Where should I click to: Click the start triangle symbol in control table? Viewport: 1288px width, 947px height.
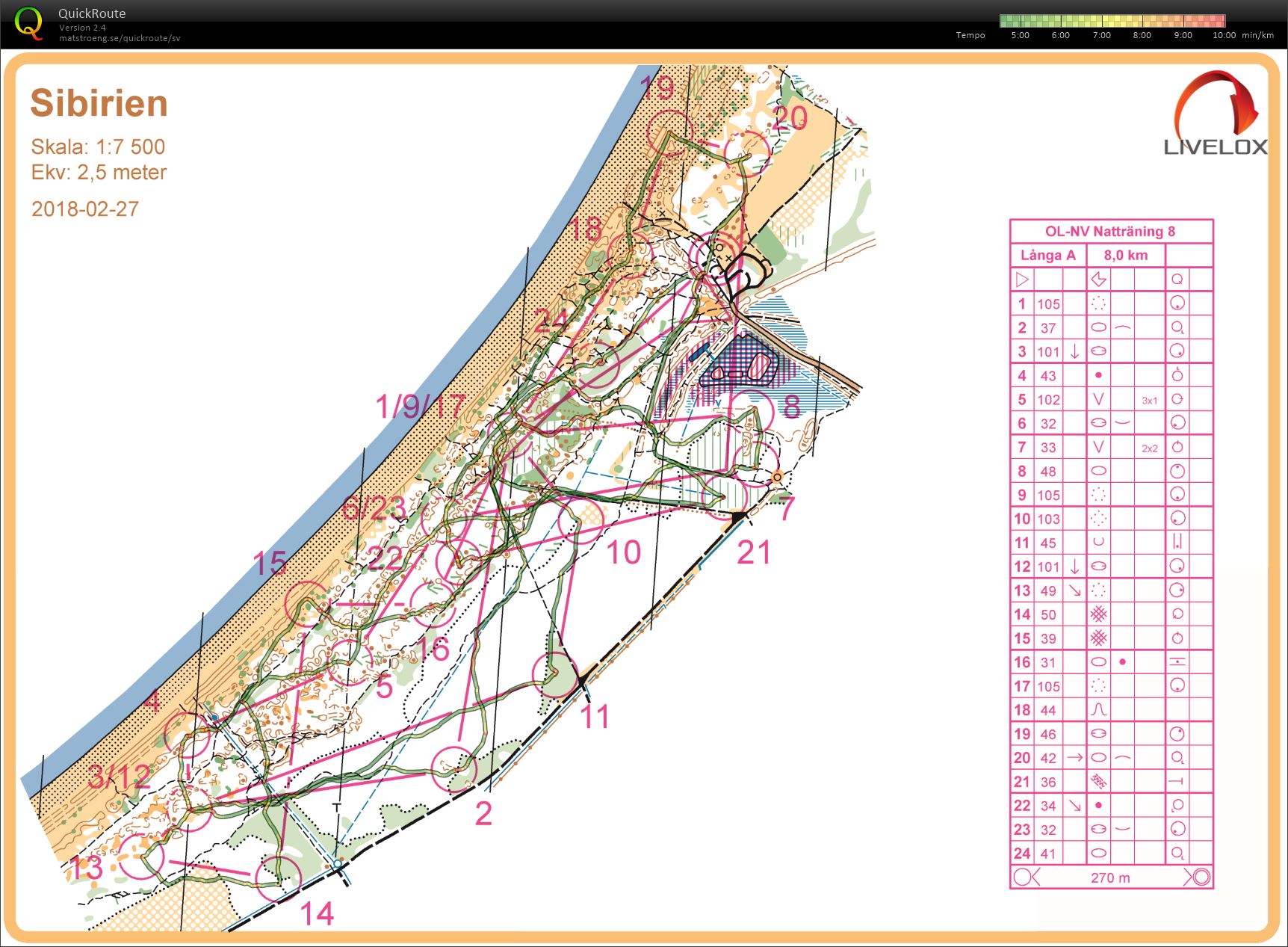point(1022,280)
